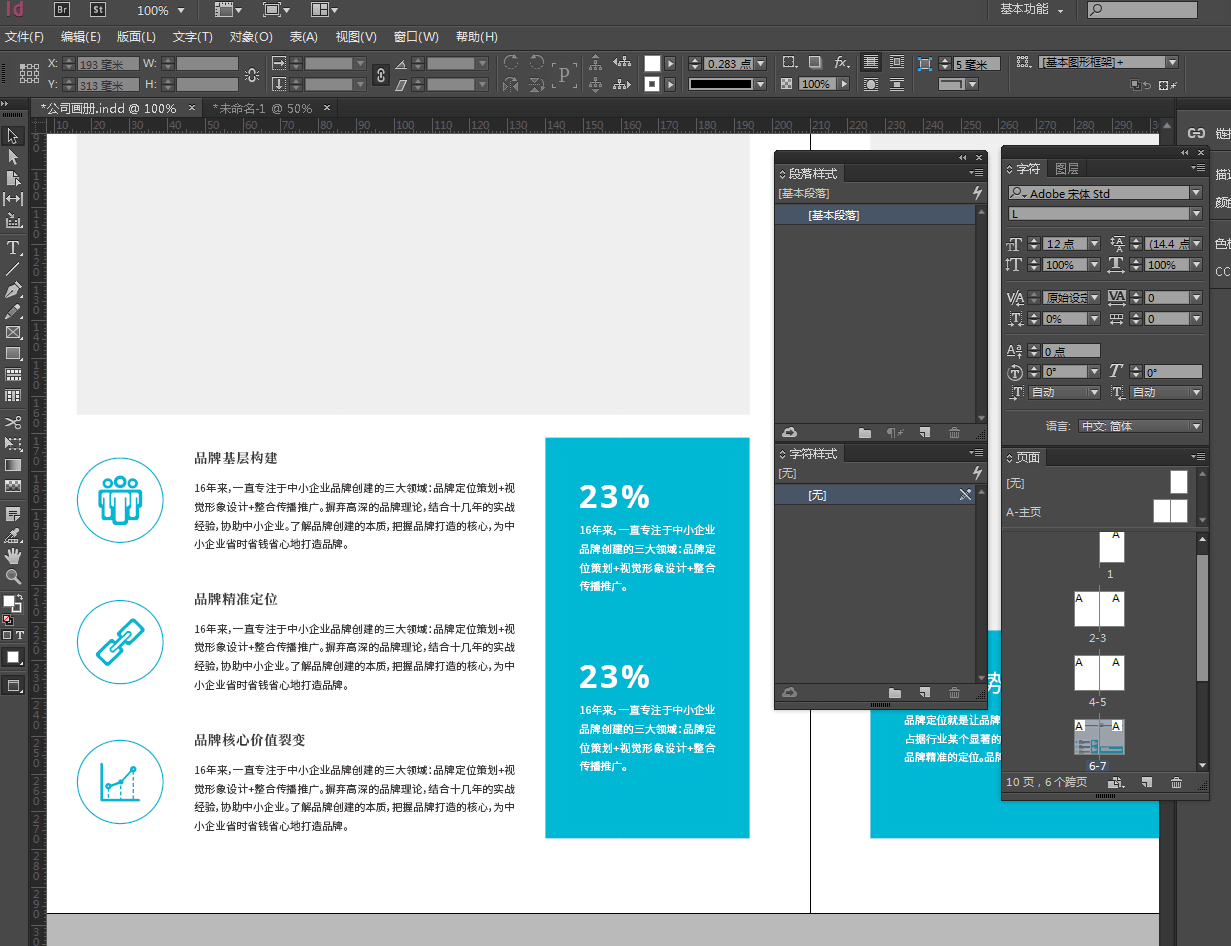
Task: Select the Pencil tool
Action: point(13,311)
